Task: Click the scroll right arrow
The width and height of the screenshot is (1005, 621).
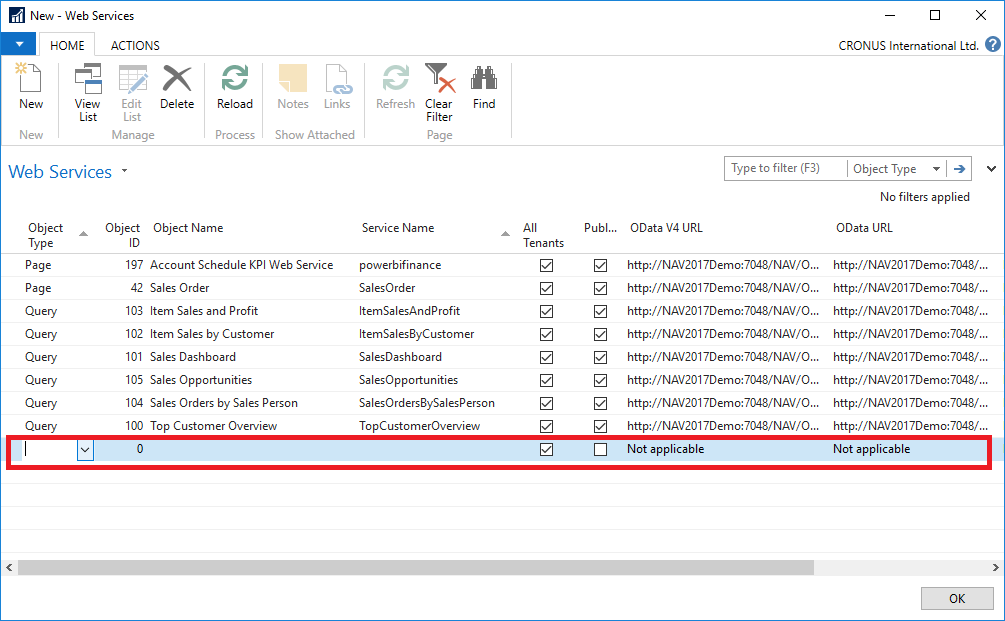Action: 995,568
